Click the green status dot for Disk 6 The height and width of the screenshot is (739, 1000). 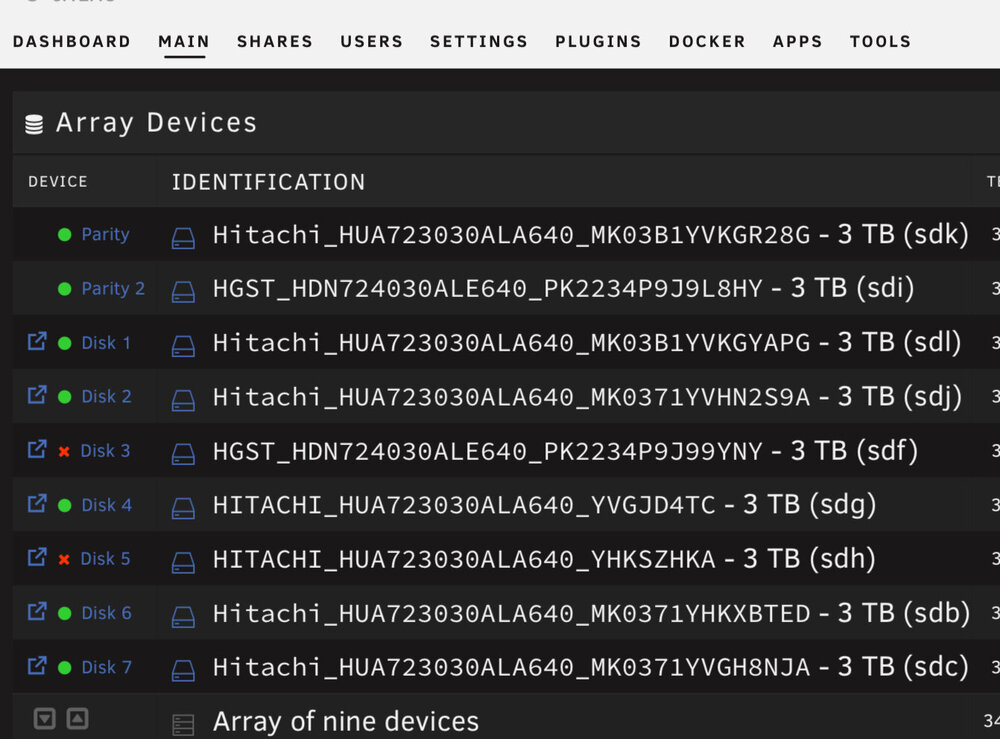click(x=64, y=613)
